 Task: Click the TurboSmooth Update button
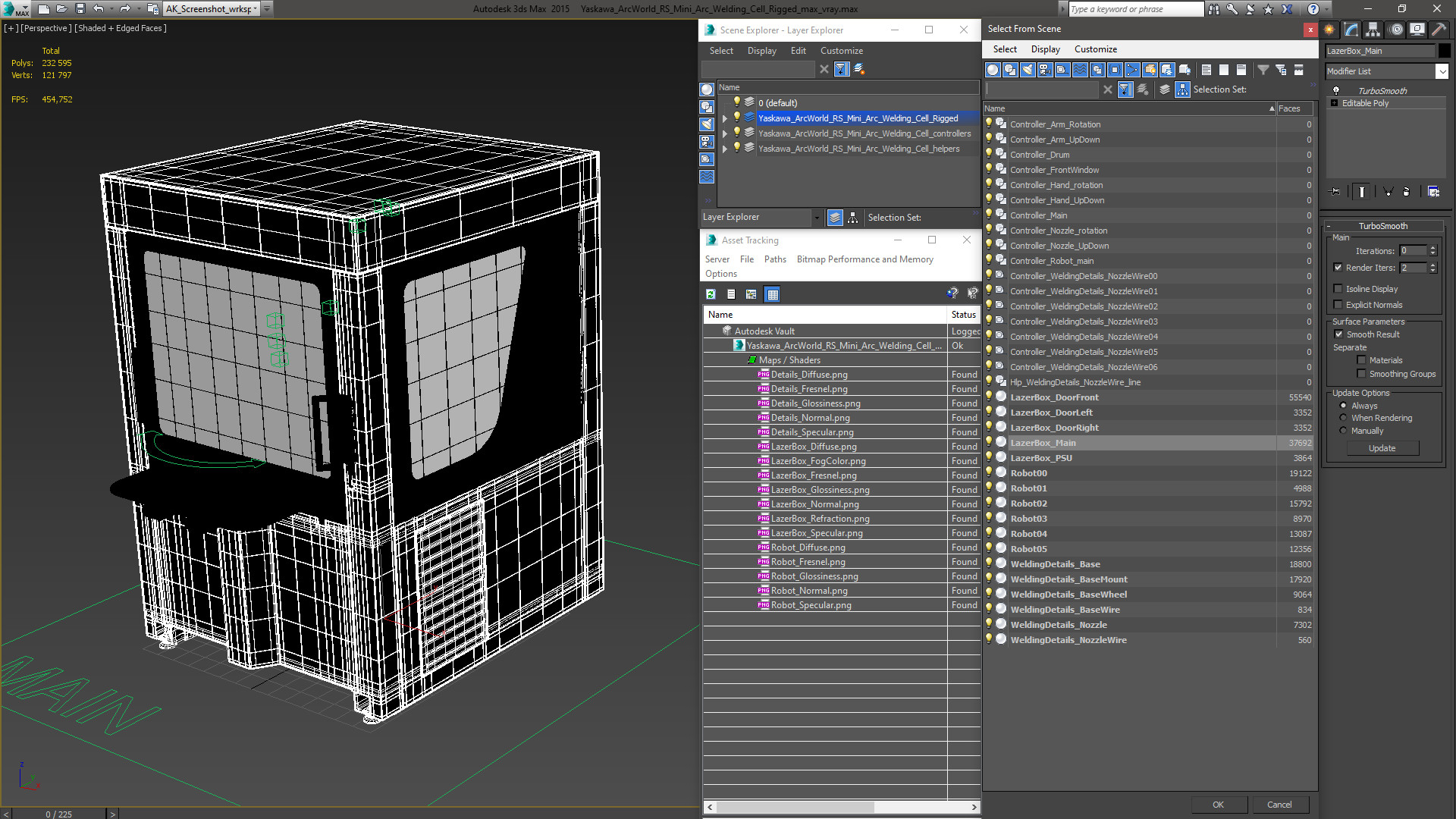(1382, 448)
